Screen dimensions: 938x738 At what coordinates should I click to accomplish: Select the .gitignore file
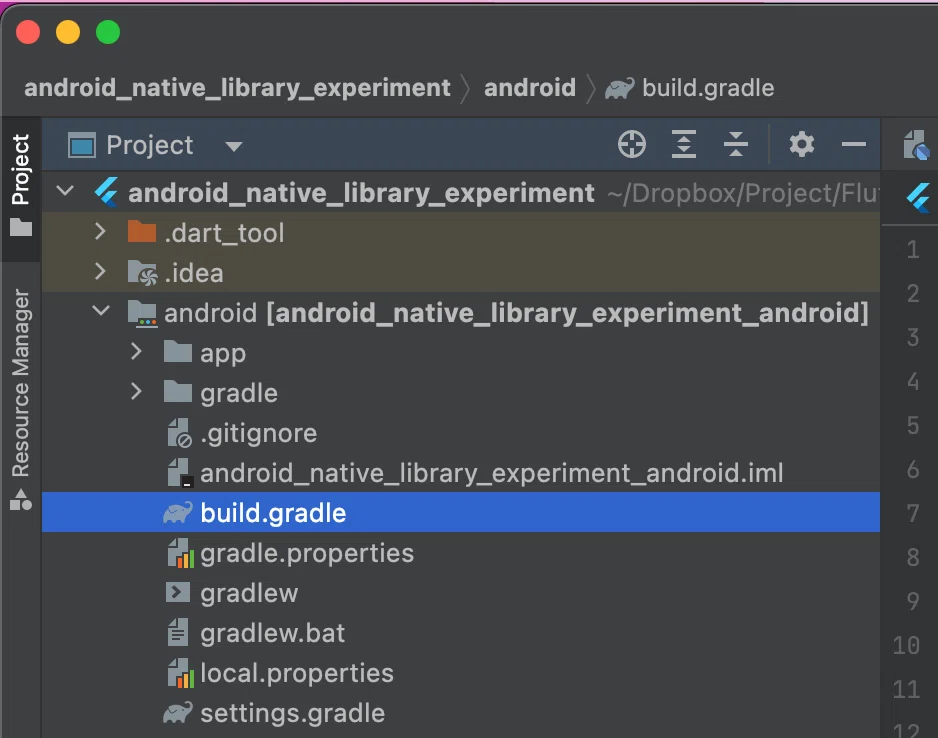coord(461,433)
